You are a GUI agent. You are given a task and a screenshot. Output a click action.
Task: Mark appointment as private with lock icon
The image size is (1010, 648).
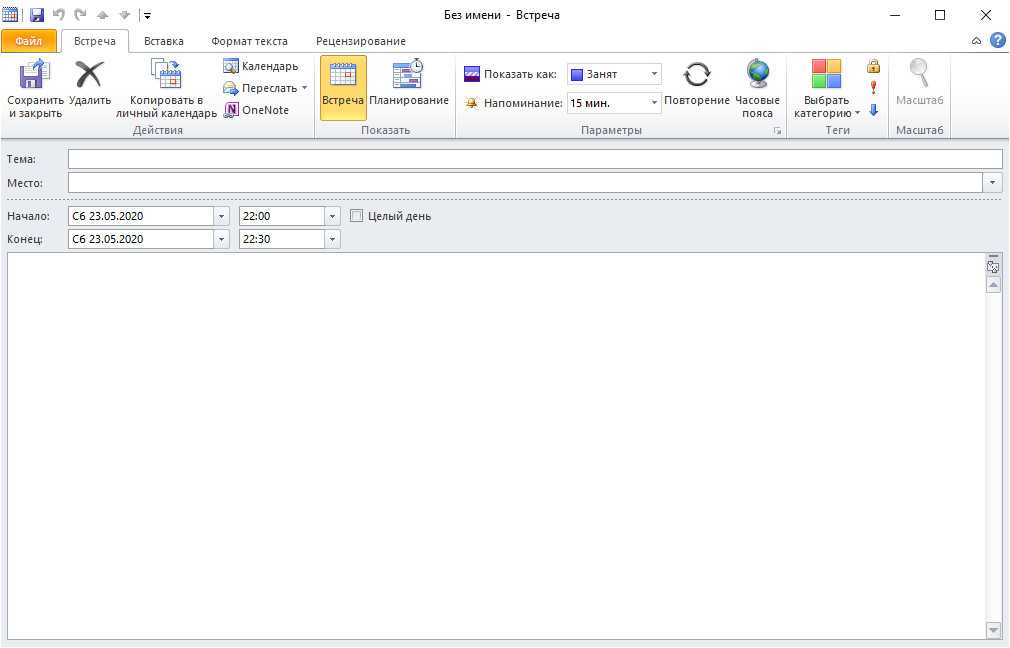[x=873, y=67]
